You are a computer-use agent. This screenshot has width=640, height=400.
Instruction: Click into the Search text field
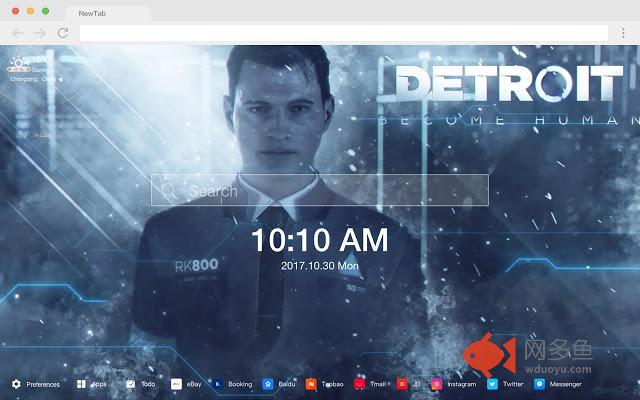(x=320, y=190)
